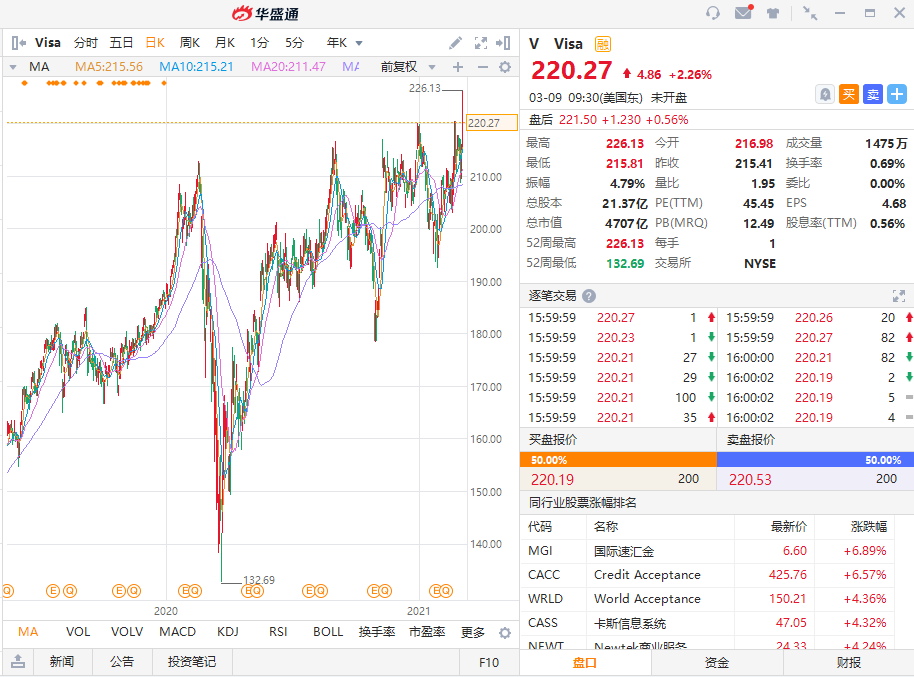This screenshot has width=914, height=677.
Task: Add Visa to watchlist plus icon
Action: [x=897, y=94]
